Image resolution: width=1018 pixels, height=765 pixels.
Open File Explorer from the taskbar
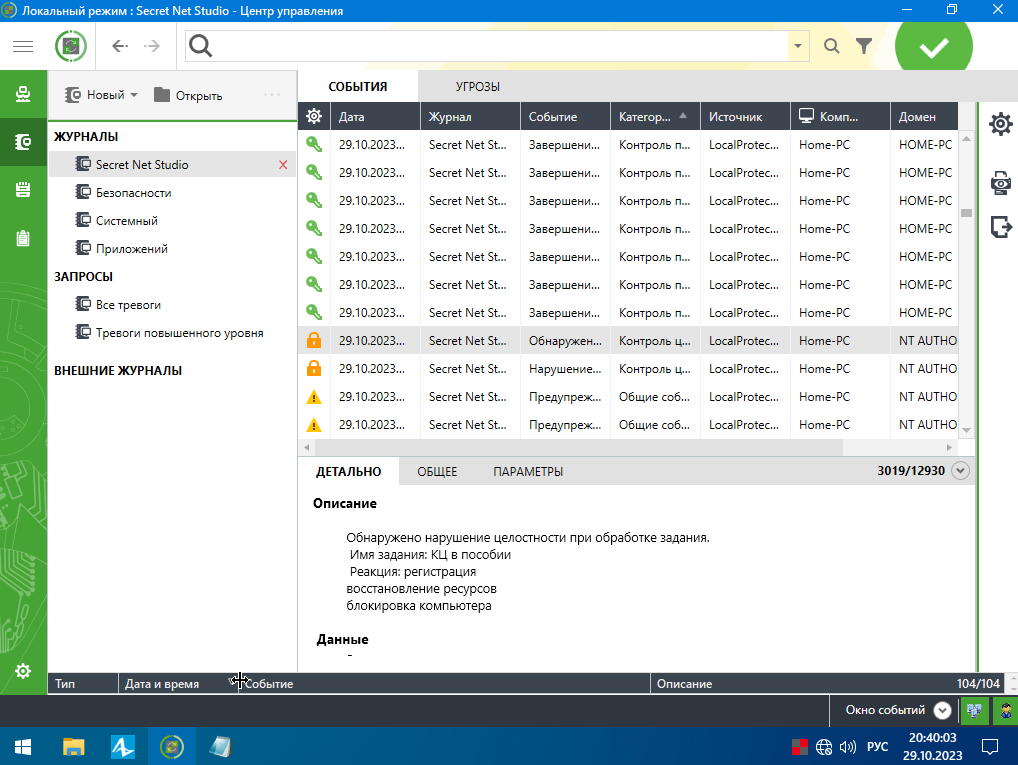click(73, 747)
